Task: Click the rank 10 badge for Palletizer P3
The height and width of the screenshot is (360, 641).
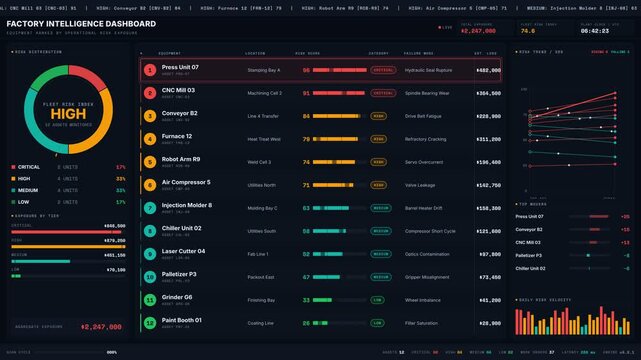Action: click(150, 277)
